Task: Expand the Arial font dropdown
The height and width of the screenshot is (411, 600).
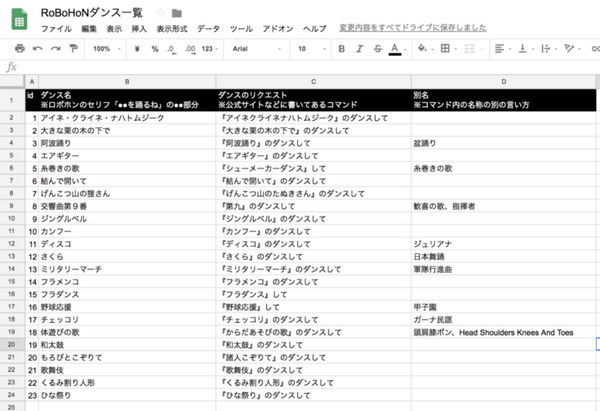Action: (255, 47)
